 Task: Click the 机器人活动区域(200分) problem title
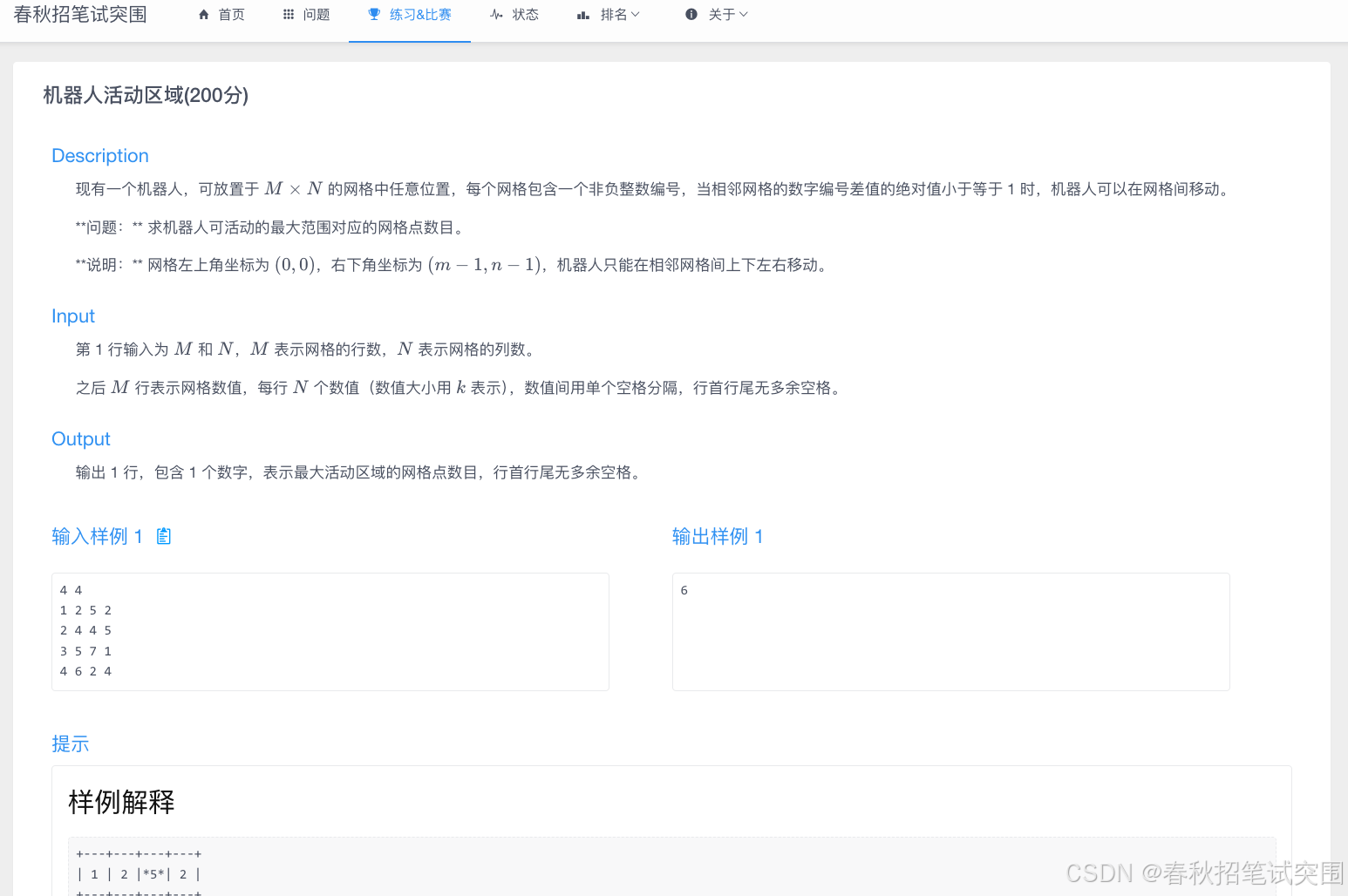(146, 95)
